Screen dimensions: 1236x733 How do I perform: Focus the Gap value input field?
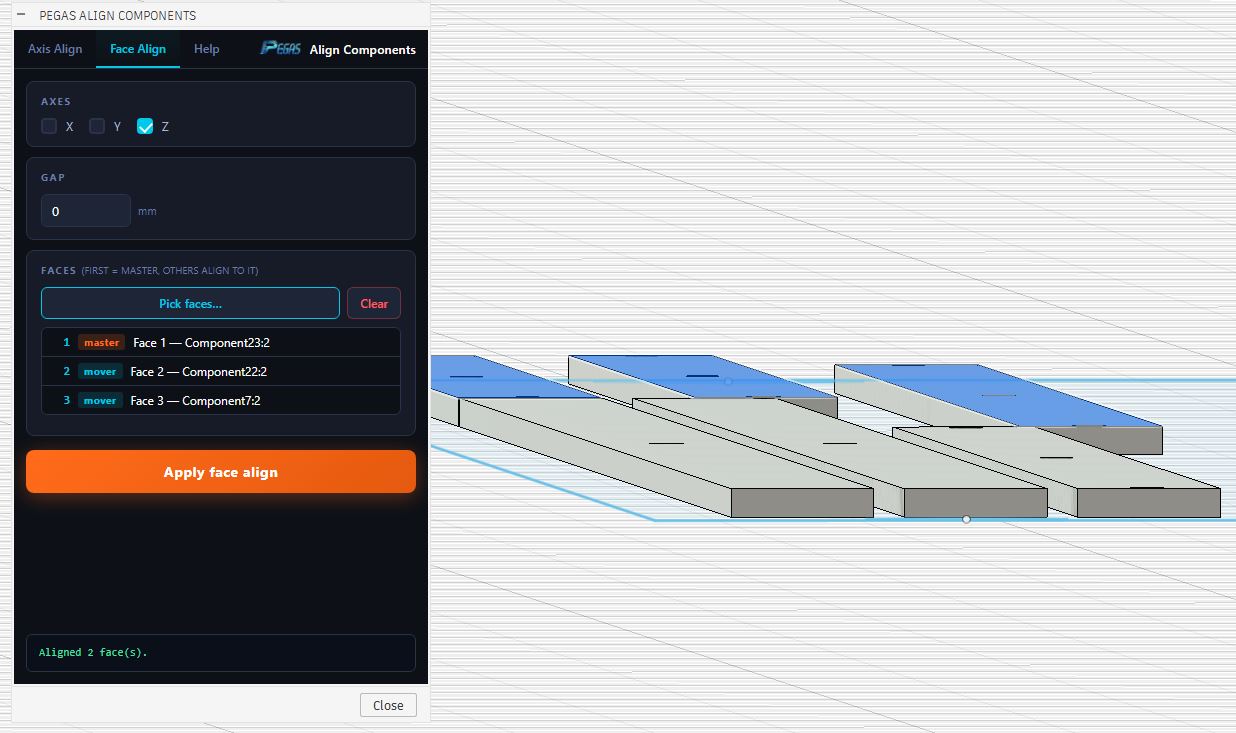click(86, 211)
